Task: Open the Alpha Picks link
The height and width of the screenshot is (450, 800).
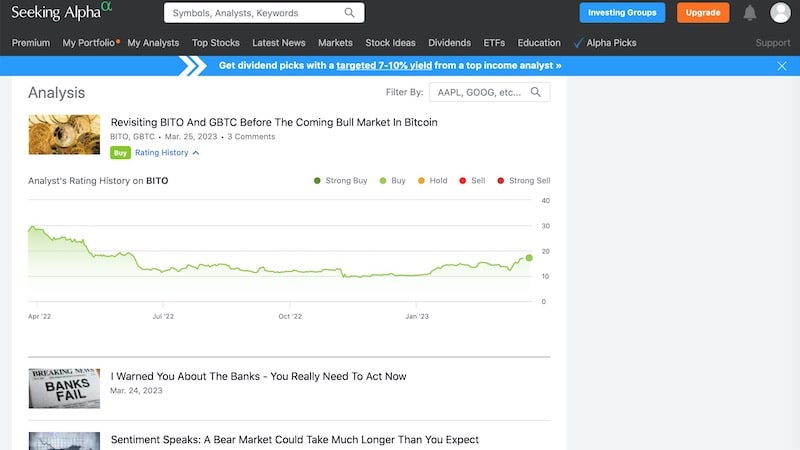Action: tap(611, 43)
